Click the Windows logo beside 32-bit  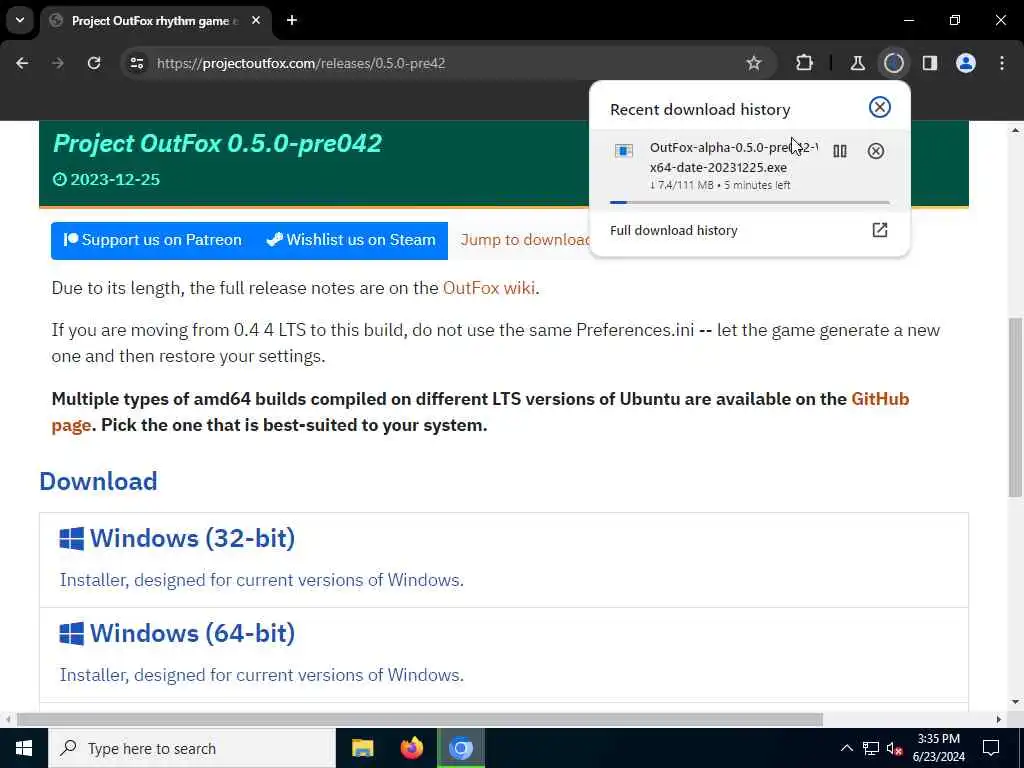(71, 539)
